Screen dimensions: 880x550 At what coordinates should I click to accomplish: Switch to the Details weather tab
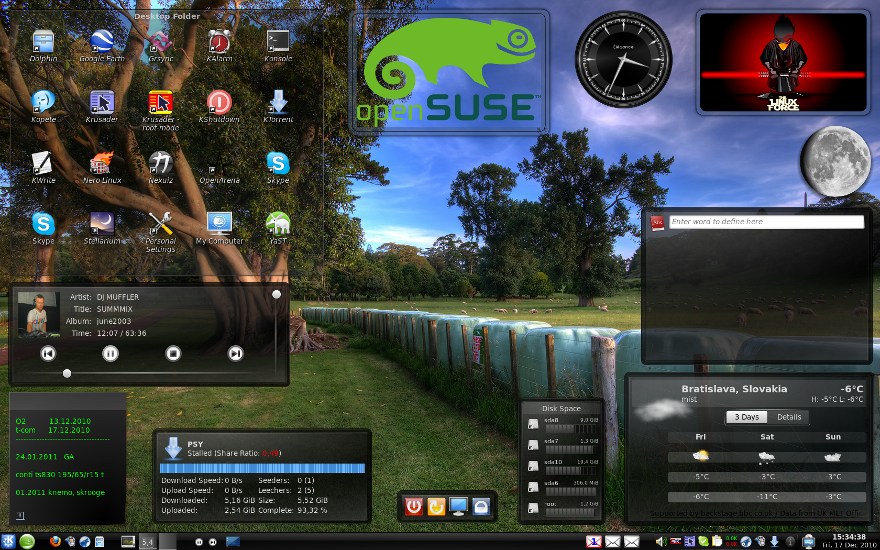789,417
